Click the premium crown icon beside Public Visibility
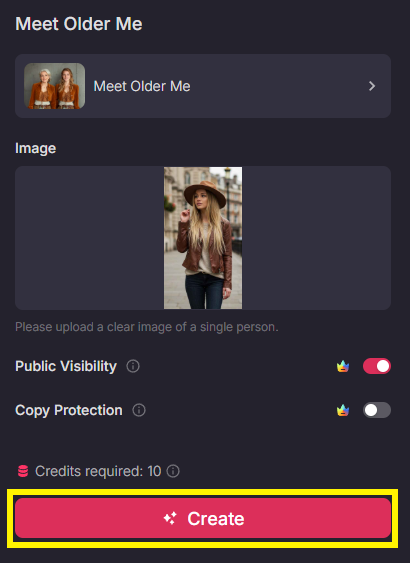410x563 pixels. point(343,366)
